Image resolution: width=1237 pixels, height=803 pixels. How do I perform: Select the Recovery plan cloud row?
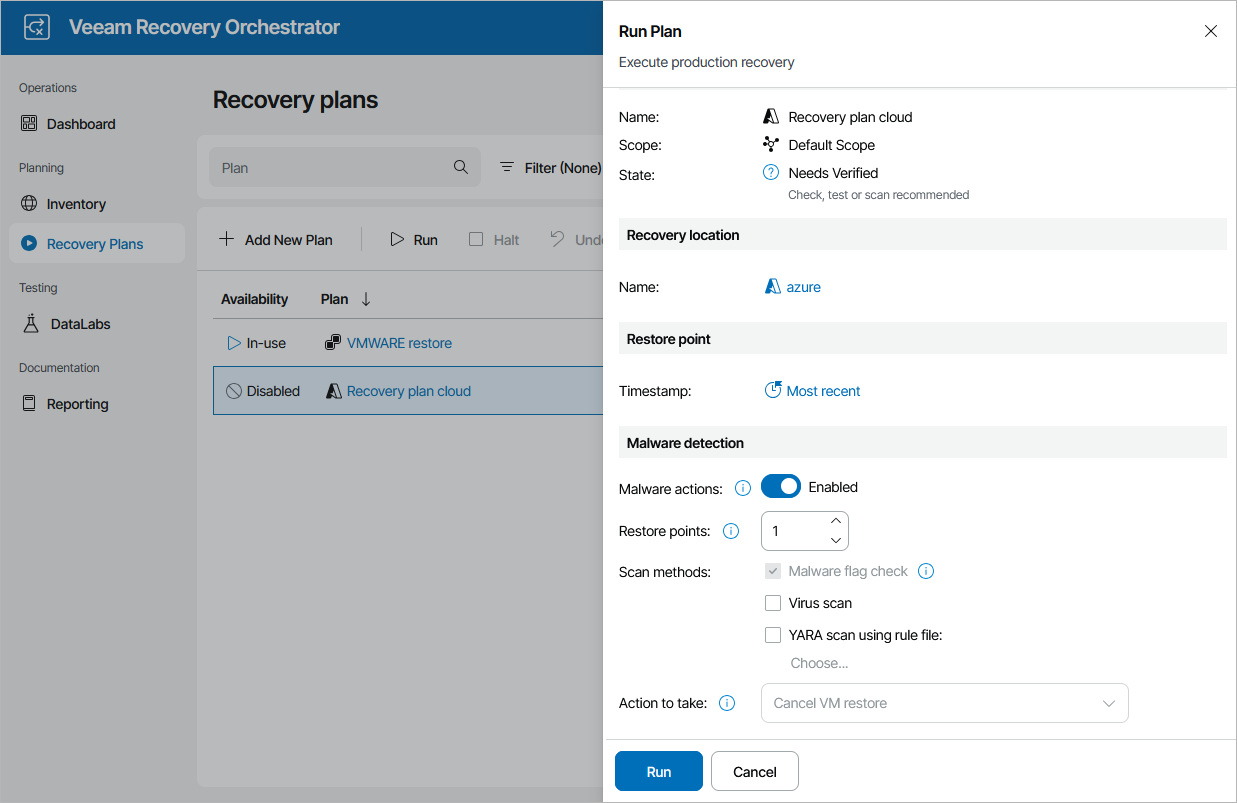coord(408,391)
